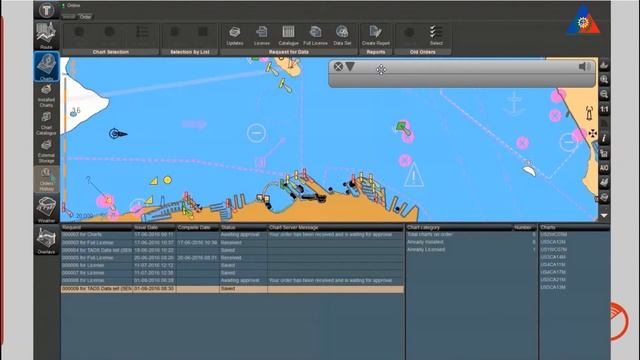Viewport: 640px width, 360px height.
Task: Sort orders by Status column
Action: [x=243, y=227]
